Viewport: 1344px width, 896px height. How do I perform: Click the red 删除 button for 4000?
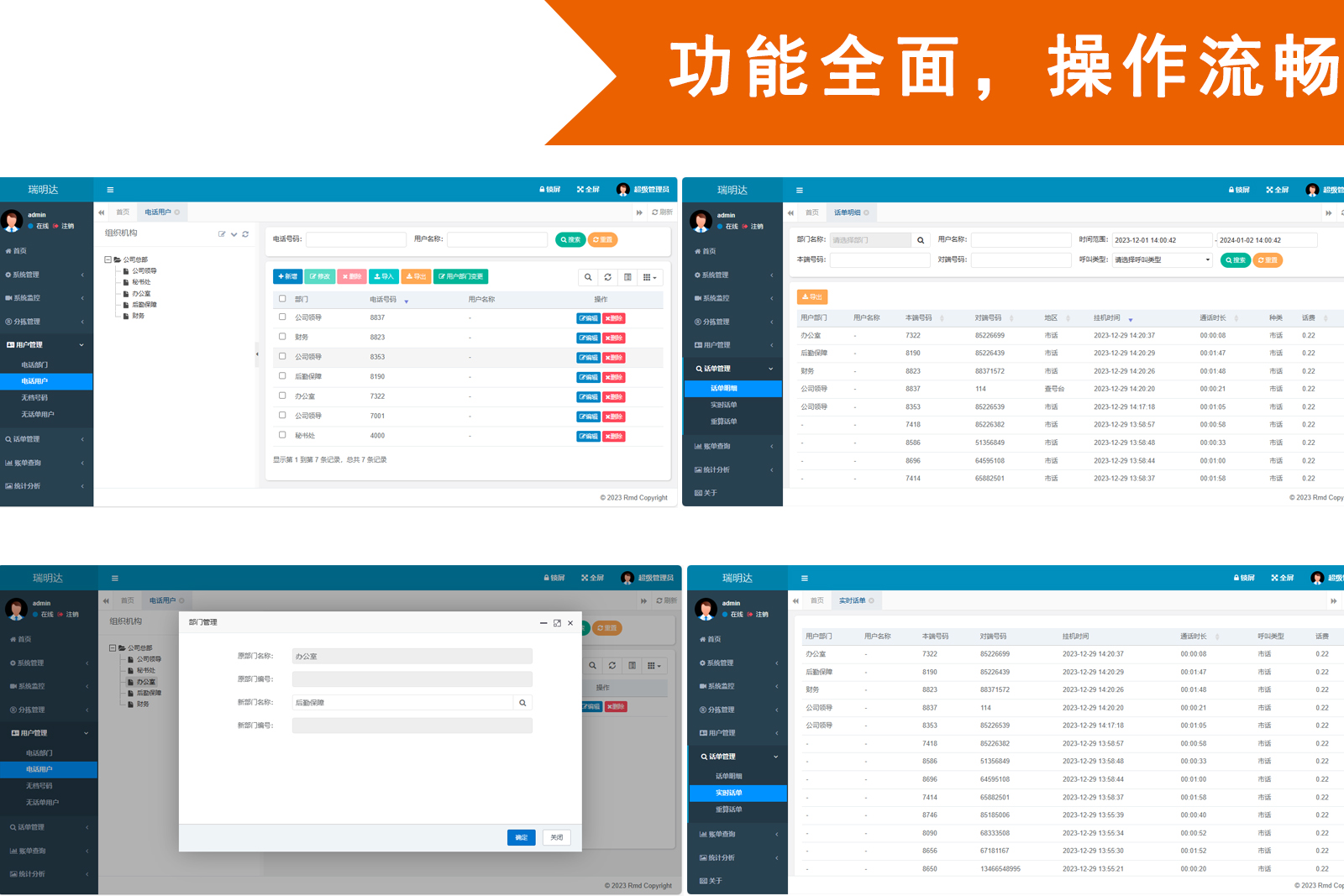tap(613, 437)
